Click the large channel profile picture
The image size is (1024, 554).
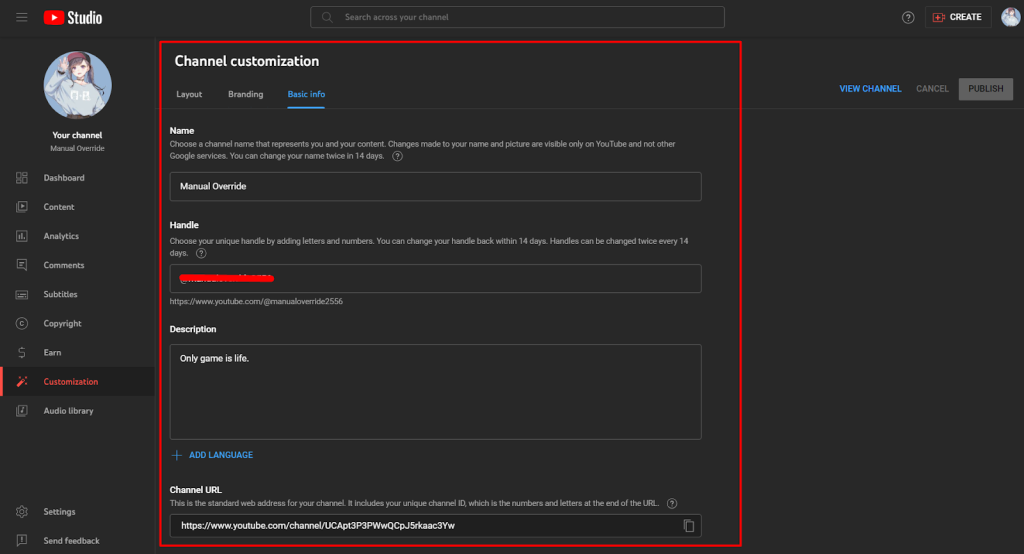(x=77, y=85)
